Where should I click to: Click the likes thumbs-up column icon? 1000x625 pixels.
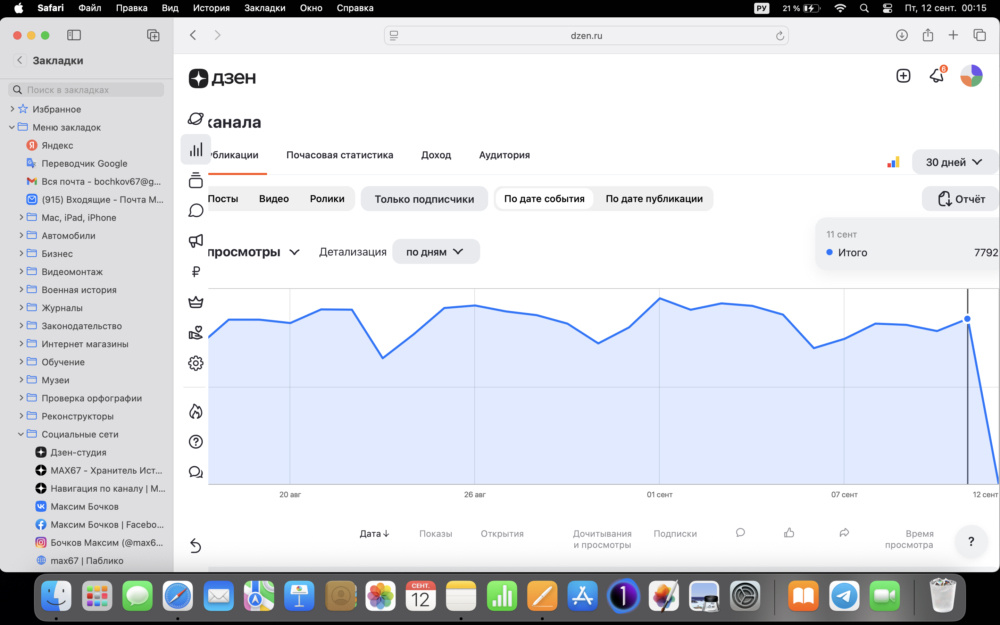coord(789,533)
